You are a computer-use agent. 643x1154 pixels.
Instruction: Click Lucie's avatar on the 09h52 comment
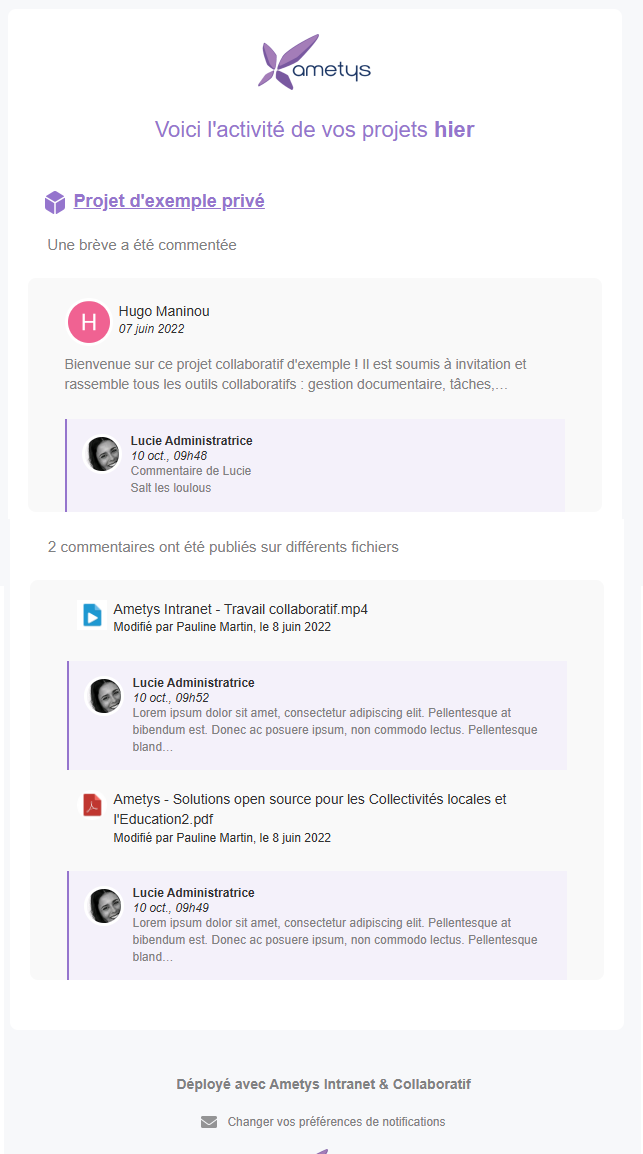(x=105, y=696)
